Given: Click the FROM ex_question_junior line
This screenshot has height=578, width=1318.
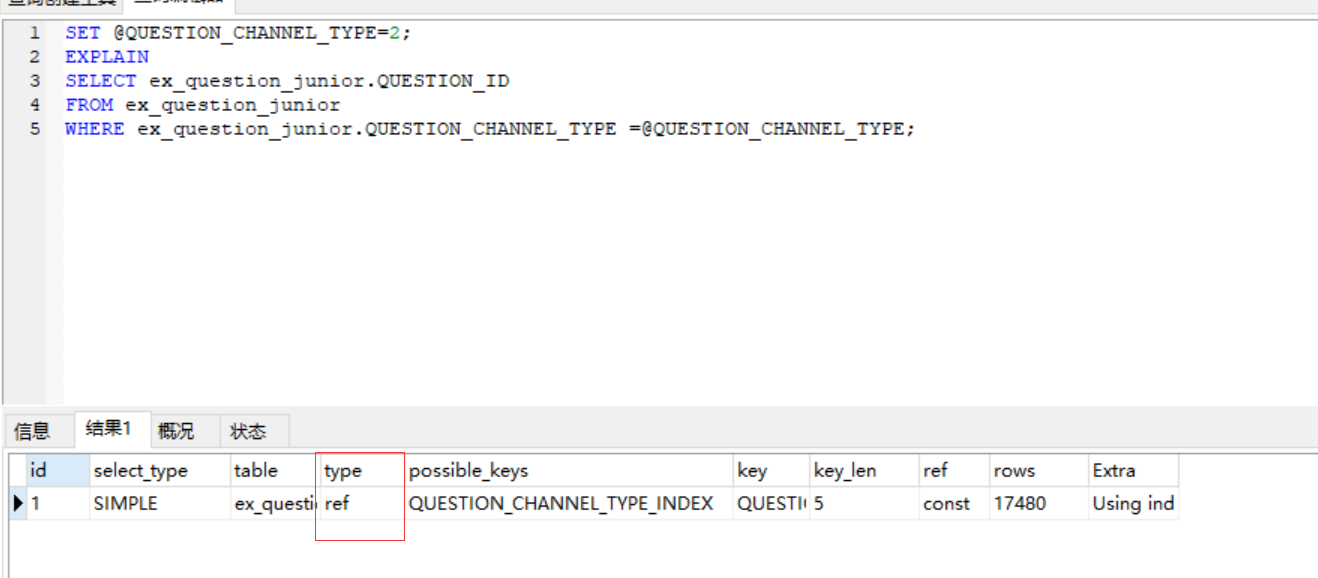Looking at the screenshot, I should (203, 105).
